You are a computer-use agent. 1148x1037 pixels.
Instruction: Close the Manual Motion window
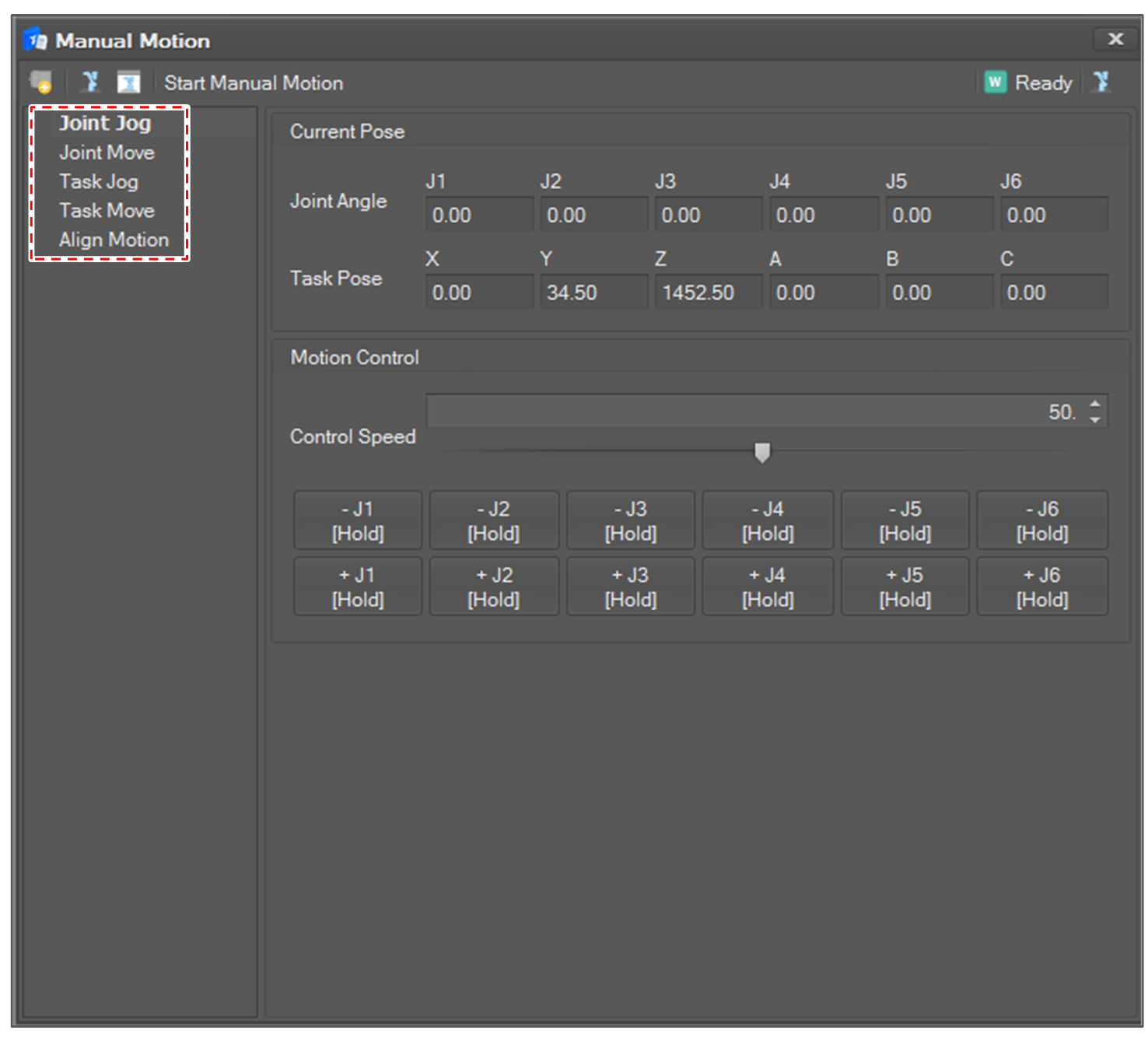click(1115, 39)
